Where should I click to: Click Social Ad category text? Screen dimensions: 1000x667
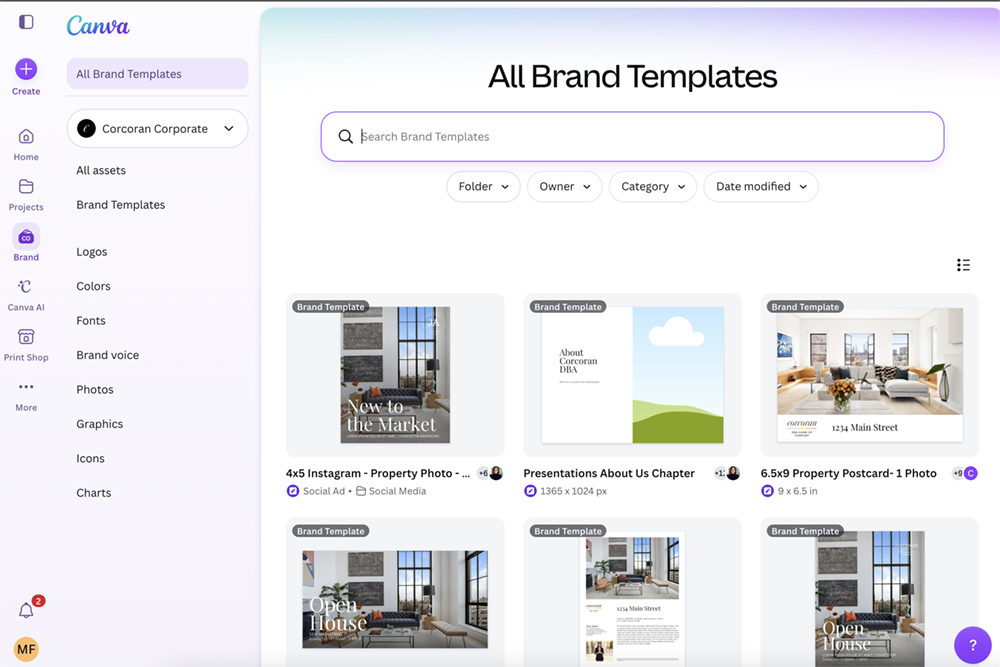pyautogui.click(x=324, y=491)
